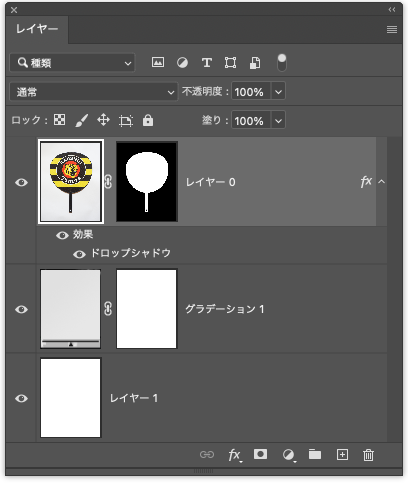
Task: Open the 種類 filter type dropdown
Action: pos(72,63)
